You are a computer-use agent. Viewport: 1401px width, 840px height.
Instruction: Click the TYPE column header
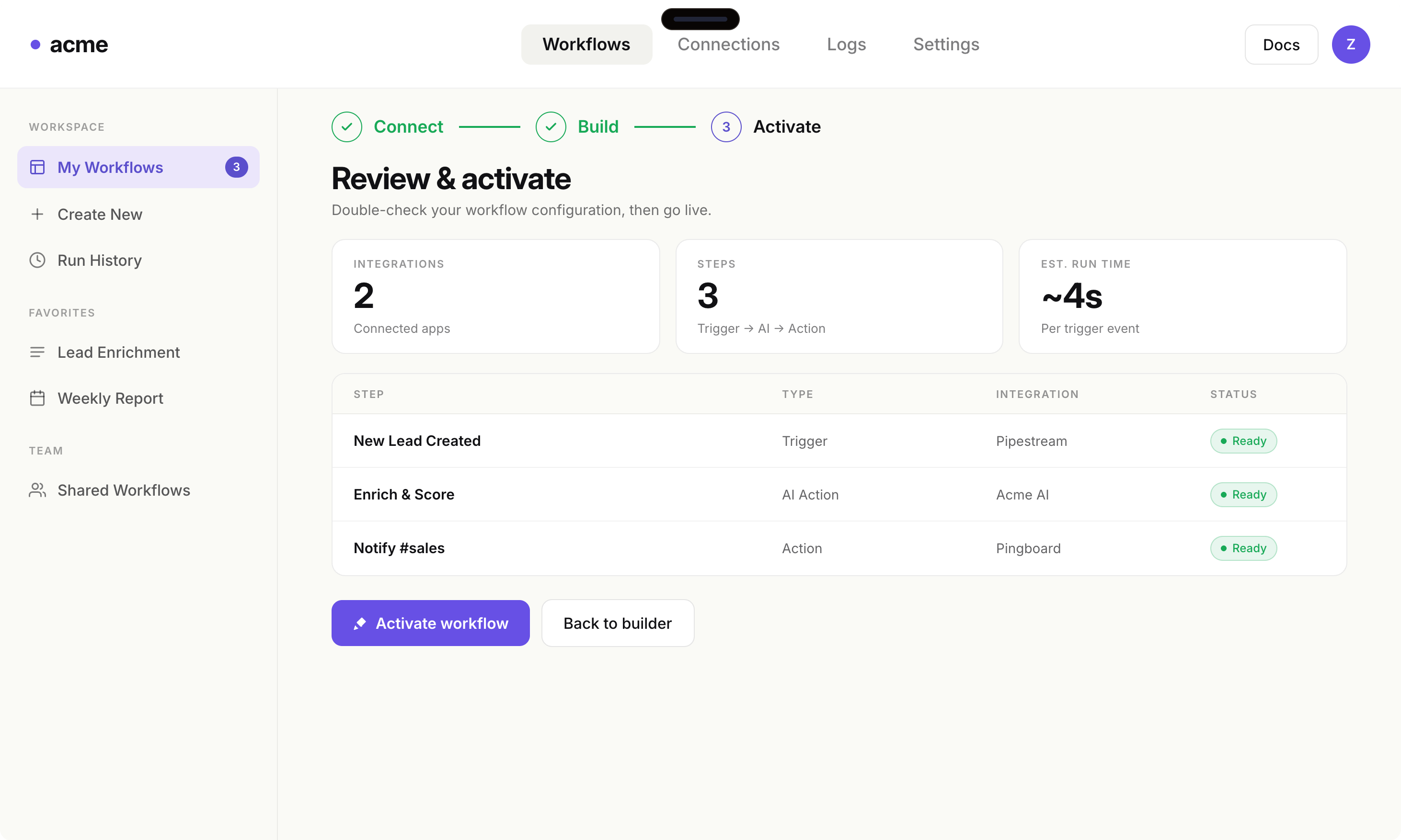797,394
